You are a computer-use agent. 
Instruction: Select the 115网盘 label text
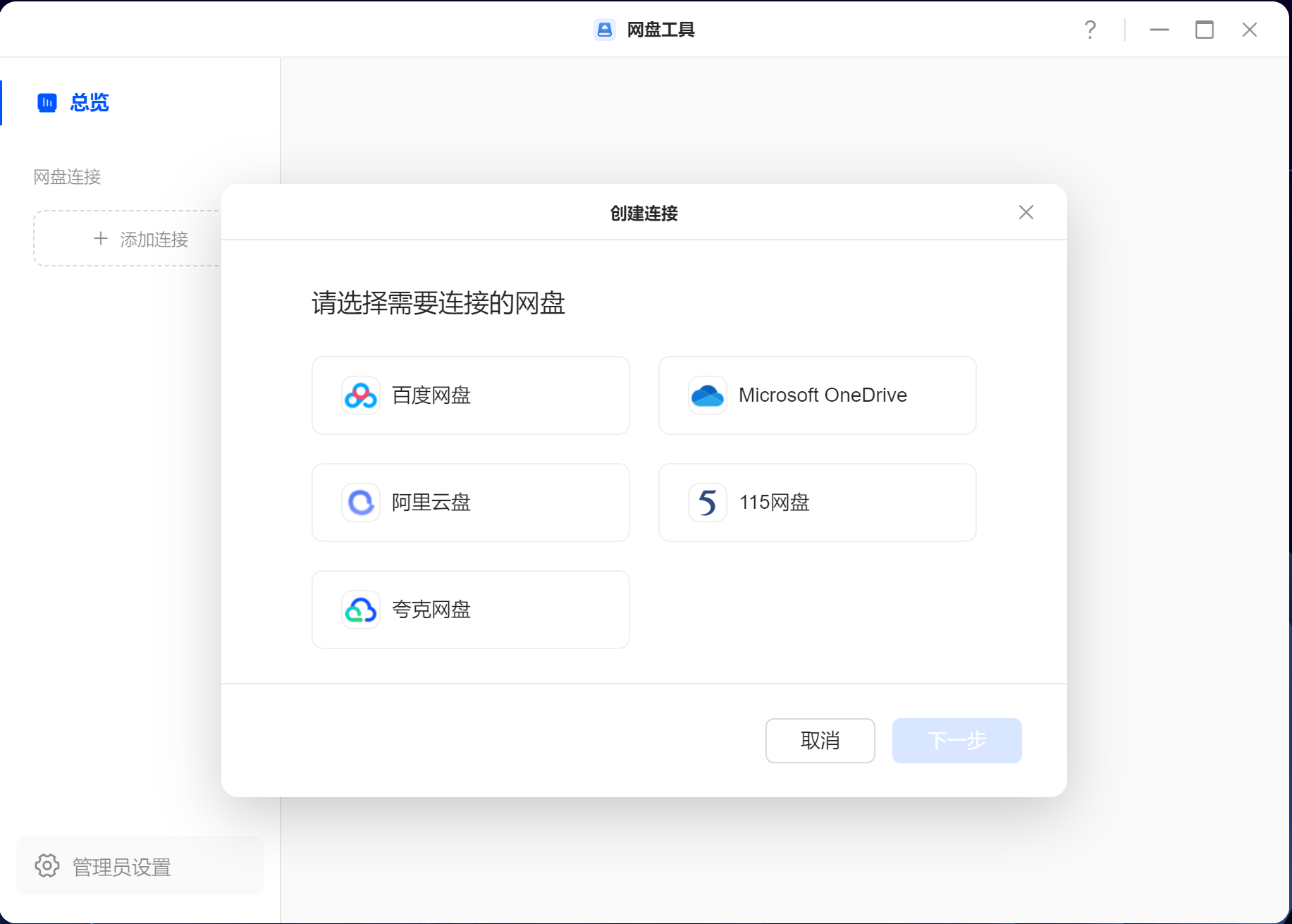coord(774,503)
